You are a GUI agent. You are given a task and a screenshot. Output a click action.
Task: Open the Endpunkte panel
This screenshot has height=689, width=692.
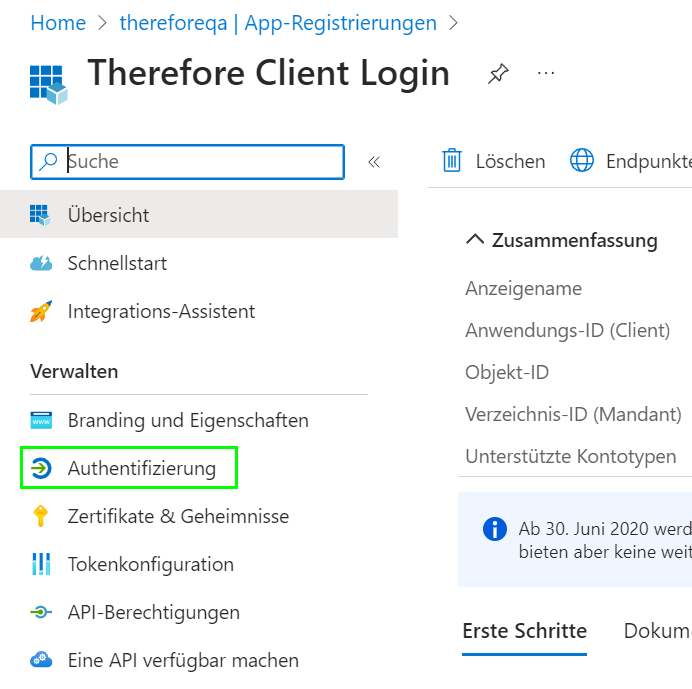point(631,161)
